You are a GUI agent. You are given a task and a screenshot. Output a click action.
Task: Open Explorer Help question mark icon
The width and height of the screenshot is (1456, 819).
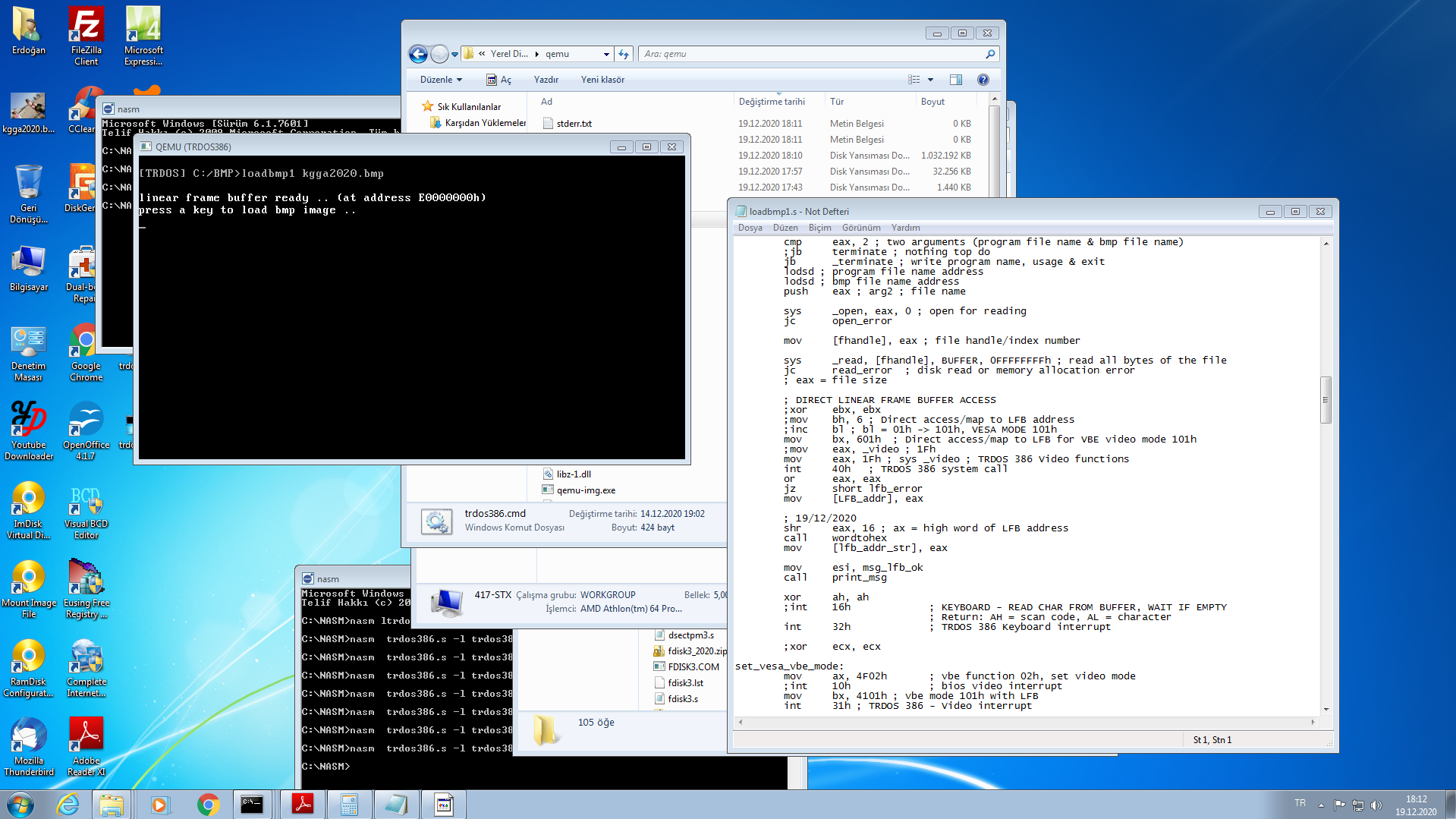tap(984, 79)
